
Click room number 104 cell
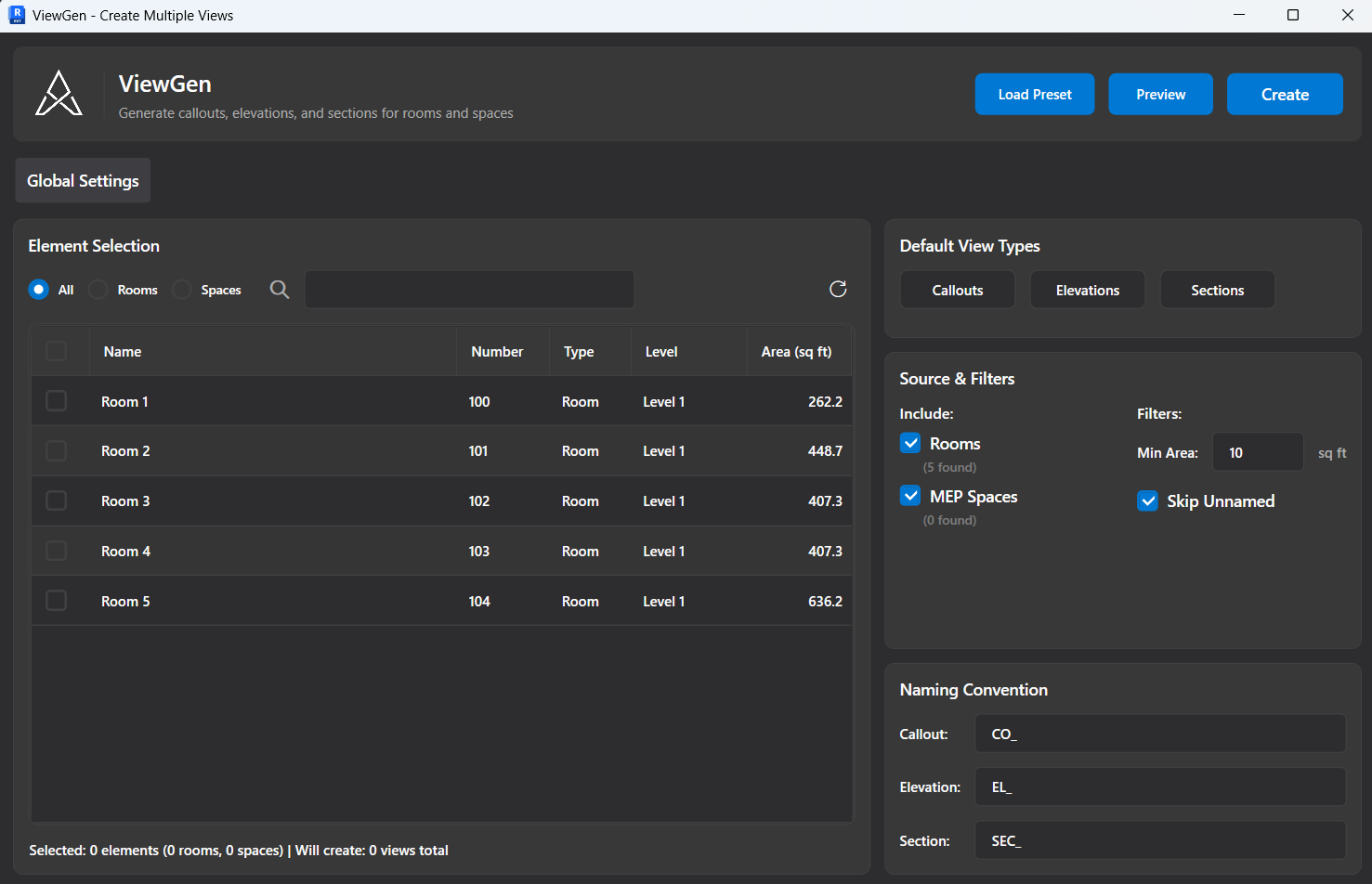[x=479, y=602]
